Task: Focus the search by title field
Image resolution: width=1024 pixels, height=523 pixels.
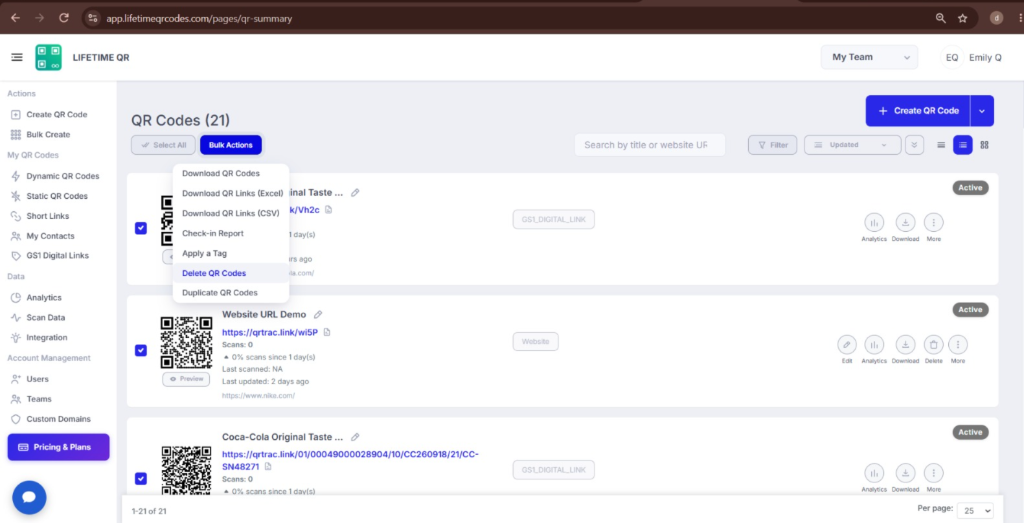Action: [650, 145]
